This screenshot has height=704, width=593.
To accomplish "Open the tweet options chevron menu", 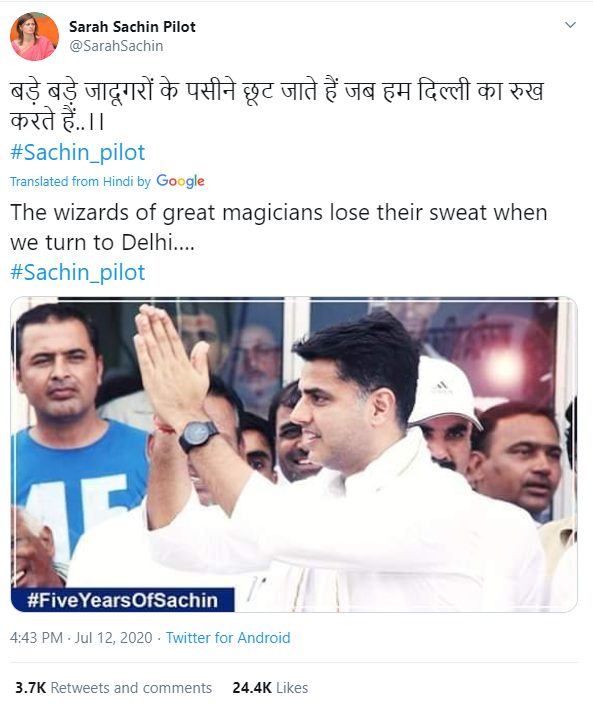I will (x=570, y=25).
